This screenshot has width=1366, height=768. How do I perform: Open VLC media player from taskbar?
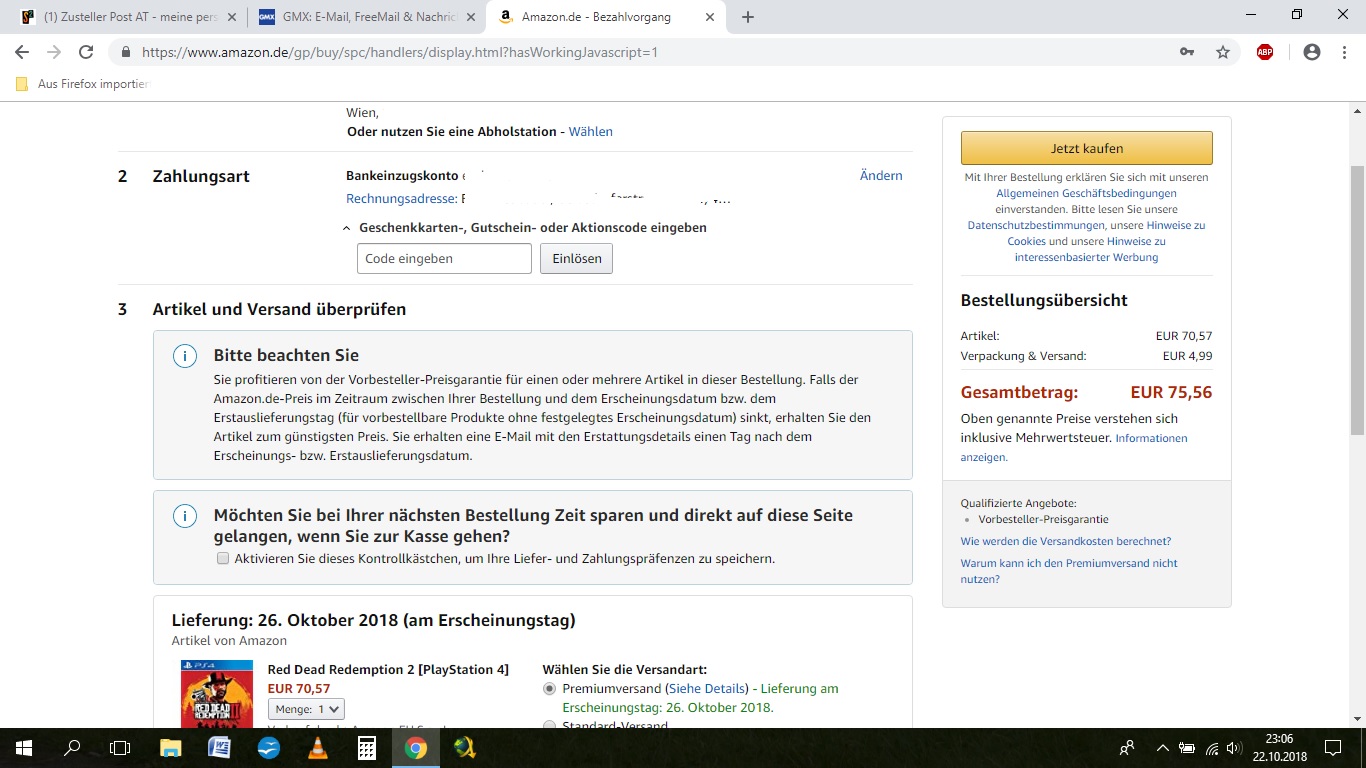click(318, 748)
